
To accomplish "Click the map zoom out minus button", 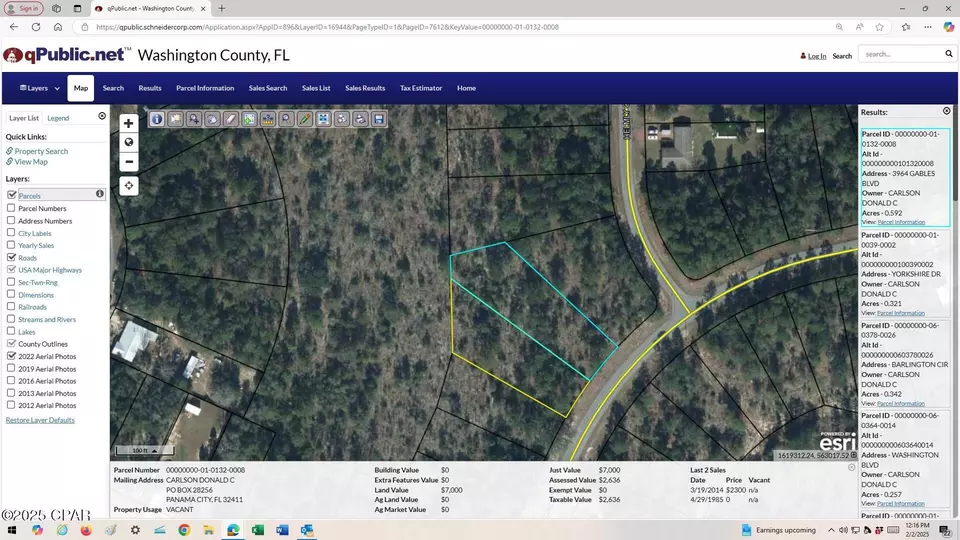I will (129, 162).
